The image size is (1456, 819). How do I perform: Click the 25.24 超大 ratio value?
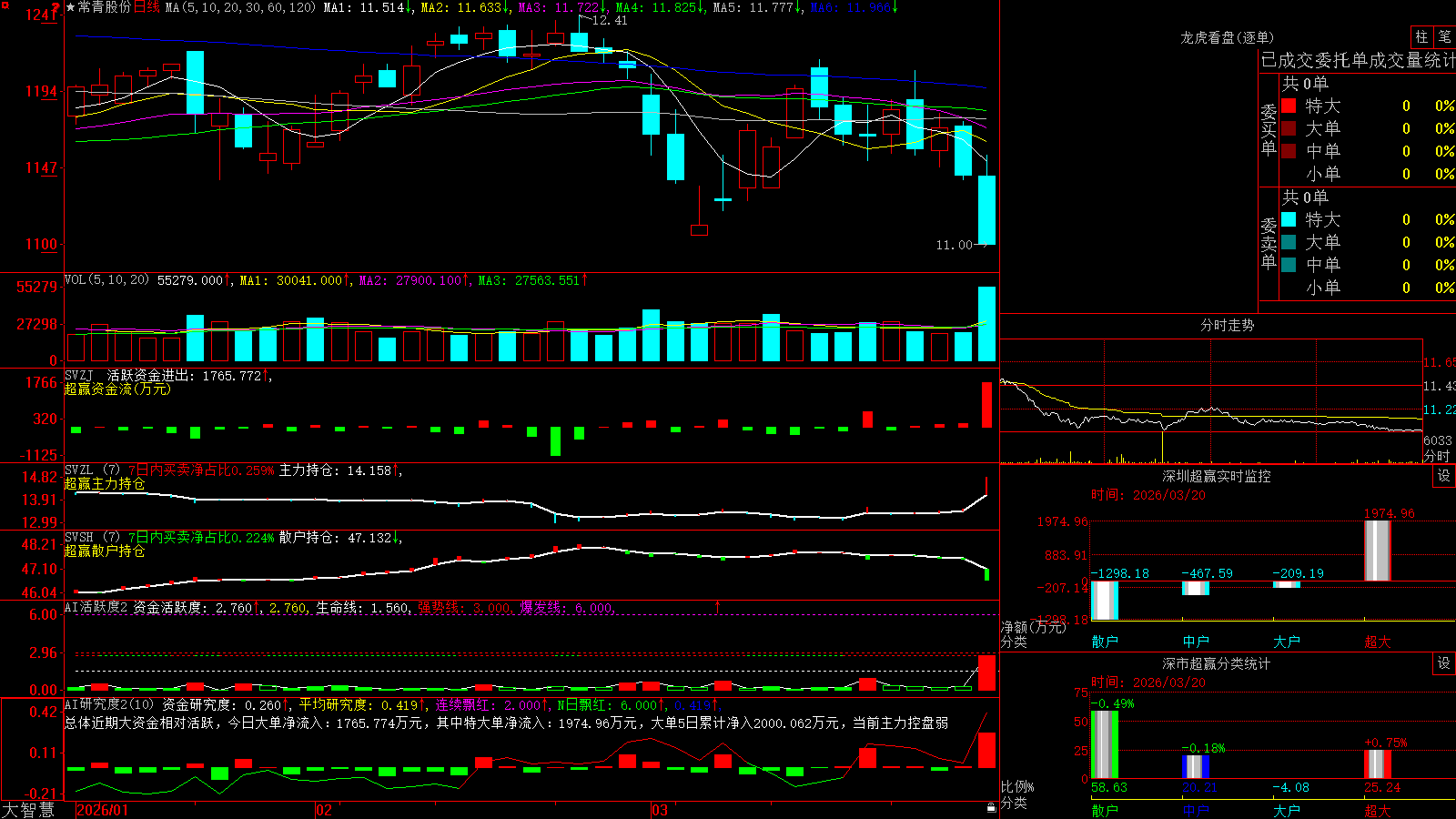1382,787
